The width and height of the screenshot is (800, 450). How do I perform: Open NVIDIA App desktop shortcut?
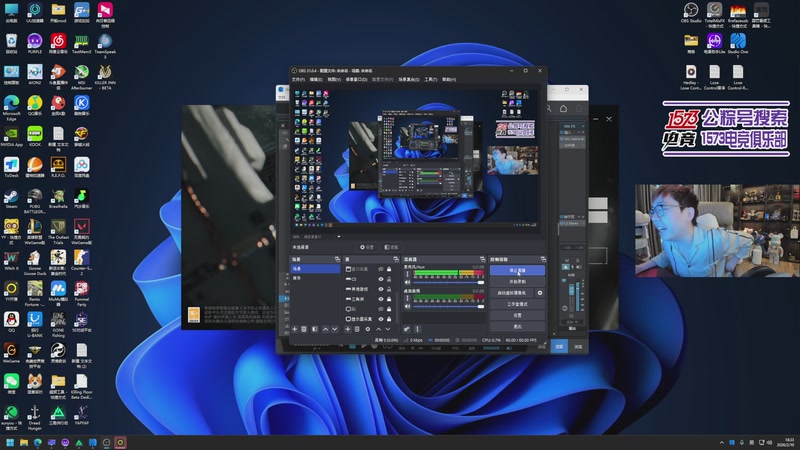[11, 137]
